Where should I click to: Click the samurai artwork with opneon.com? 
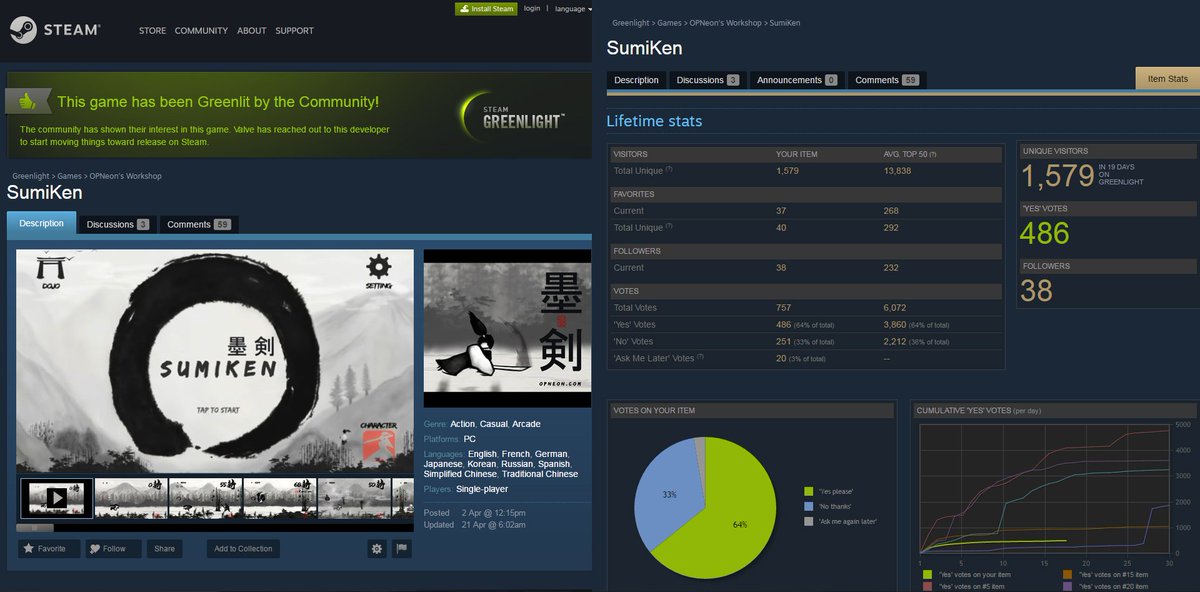point(507,328)
